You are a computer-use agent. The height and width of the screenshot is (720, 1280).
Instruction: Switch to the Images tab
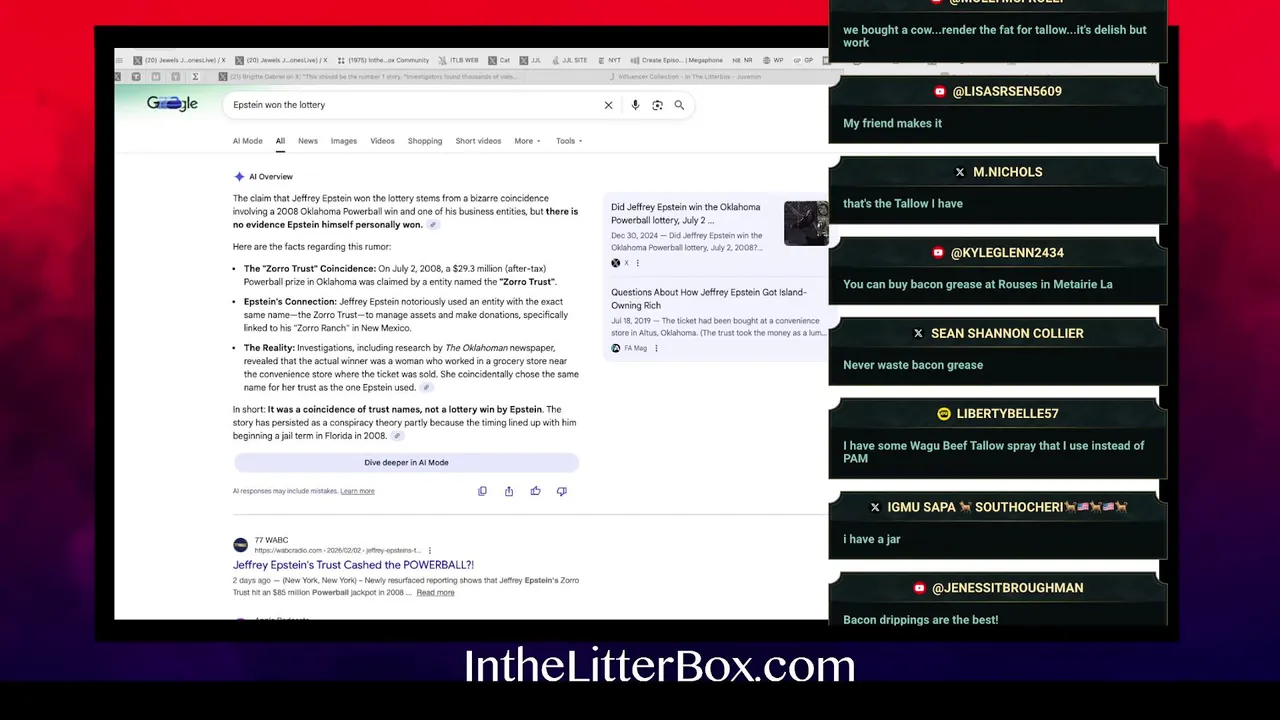pos(344,141)
